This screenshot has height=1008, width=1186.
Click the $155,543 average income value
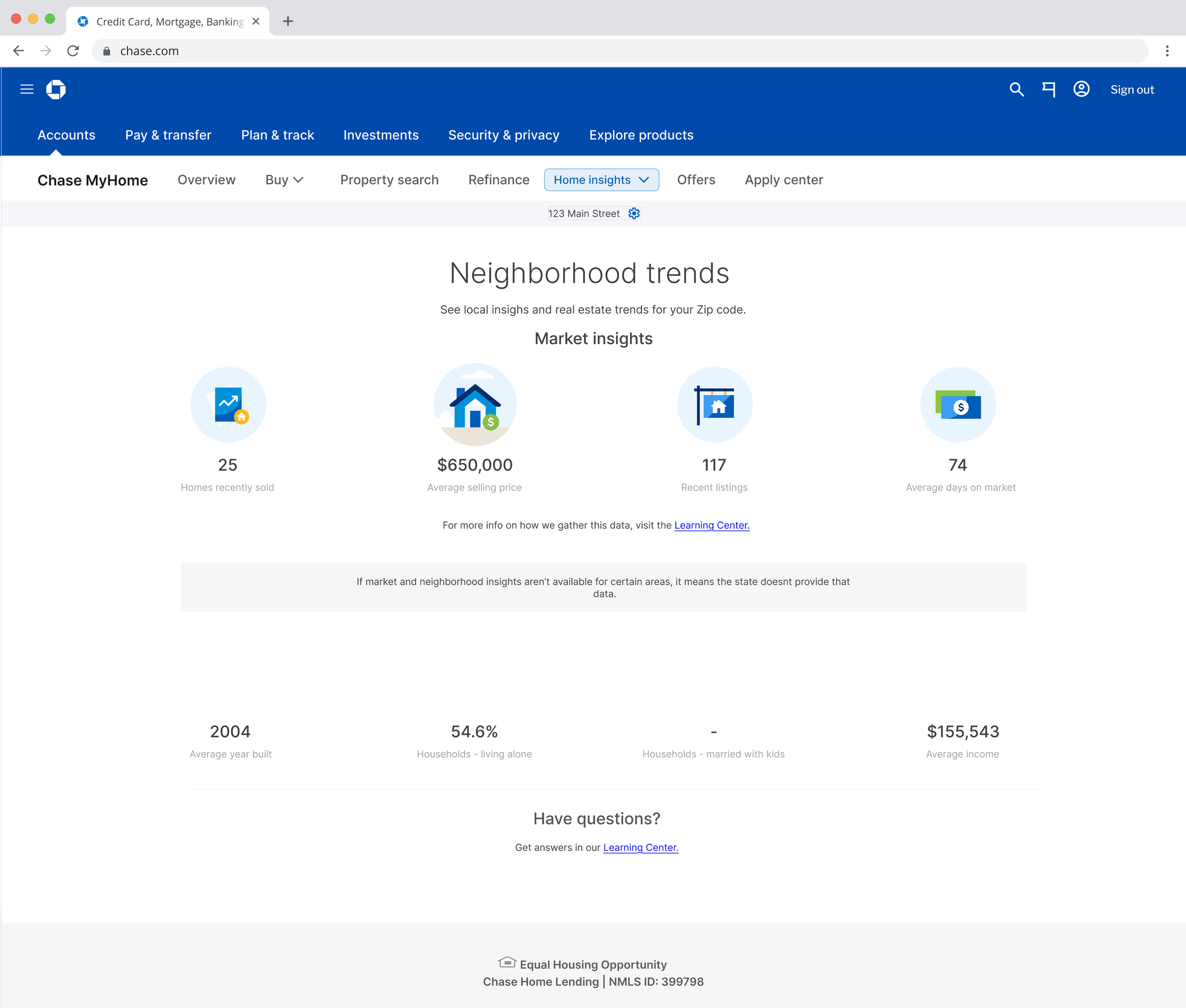coord(963,731)
